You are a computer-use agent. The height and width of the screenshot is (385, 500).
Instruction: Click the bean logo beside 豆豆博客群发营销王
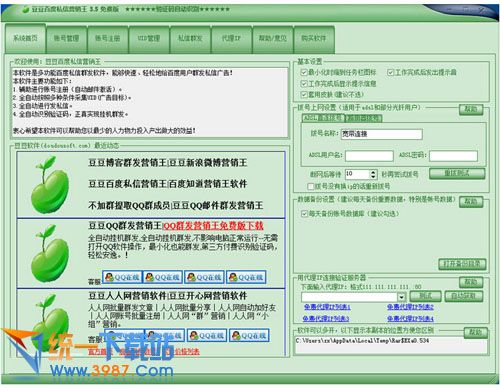pyautogui.click(x=49, y=185)
